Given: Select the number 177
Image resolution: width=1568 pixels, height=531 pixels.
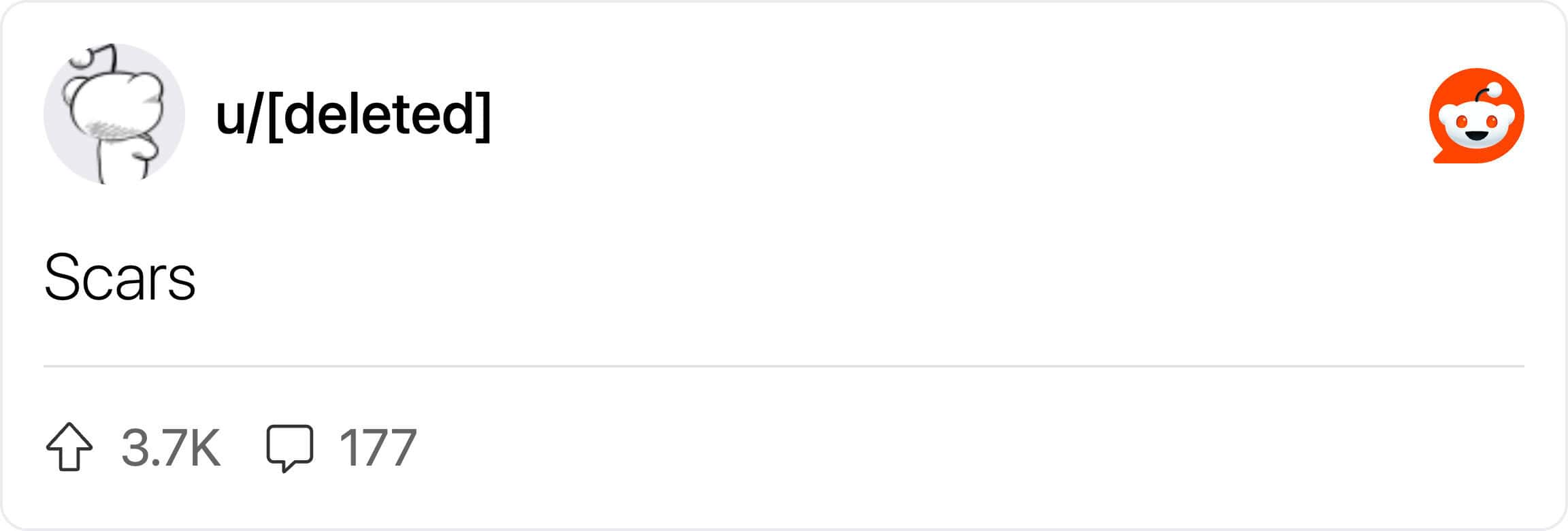Looking at the screenshot, I should click(378, 447).
